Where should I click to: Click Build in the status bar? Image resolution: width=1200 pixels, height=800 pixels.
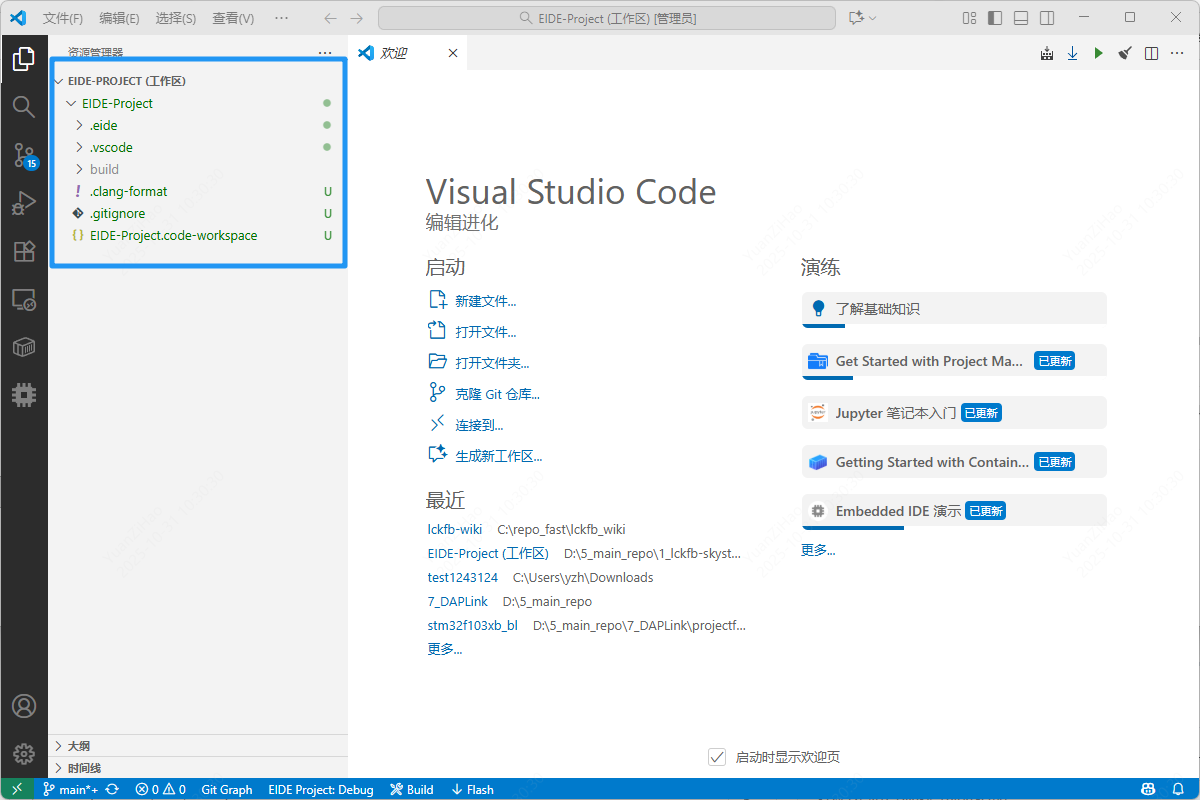411,789
